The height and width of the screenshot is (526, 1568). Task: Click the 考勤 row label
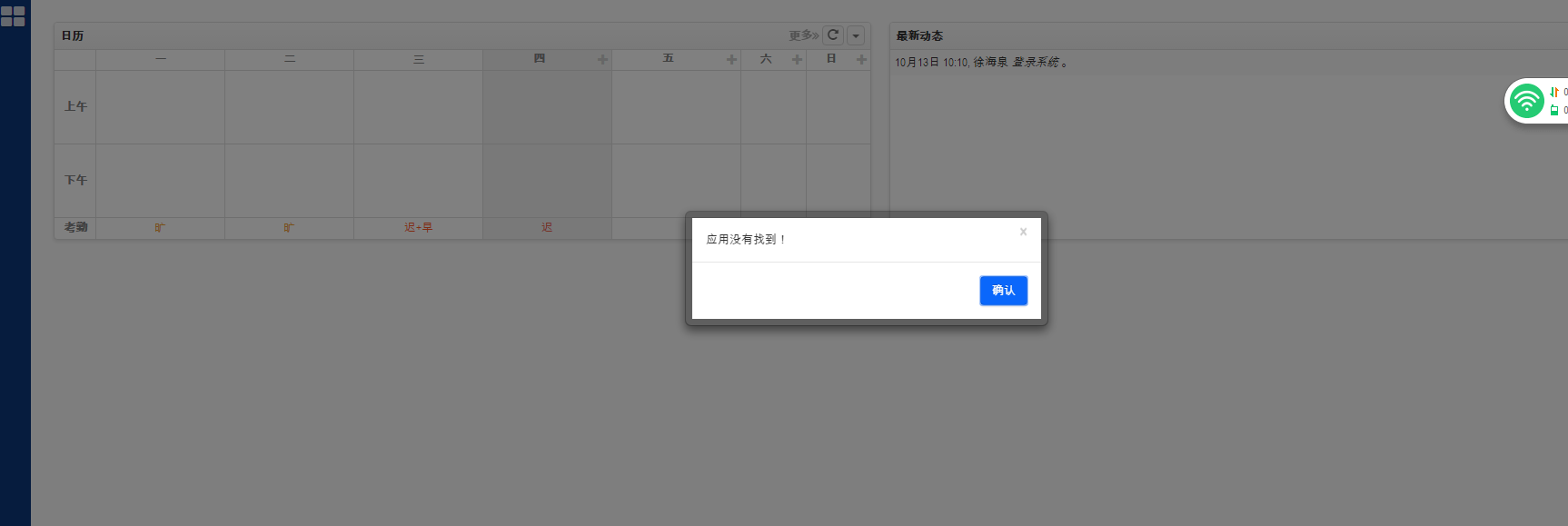pos(75,227)
